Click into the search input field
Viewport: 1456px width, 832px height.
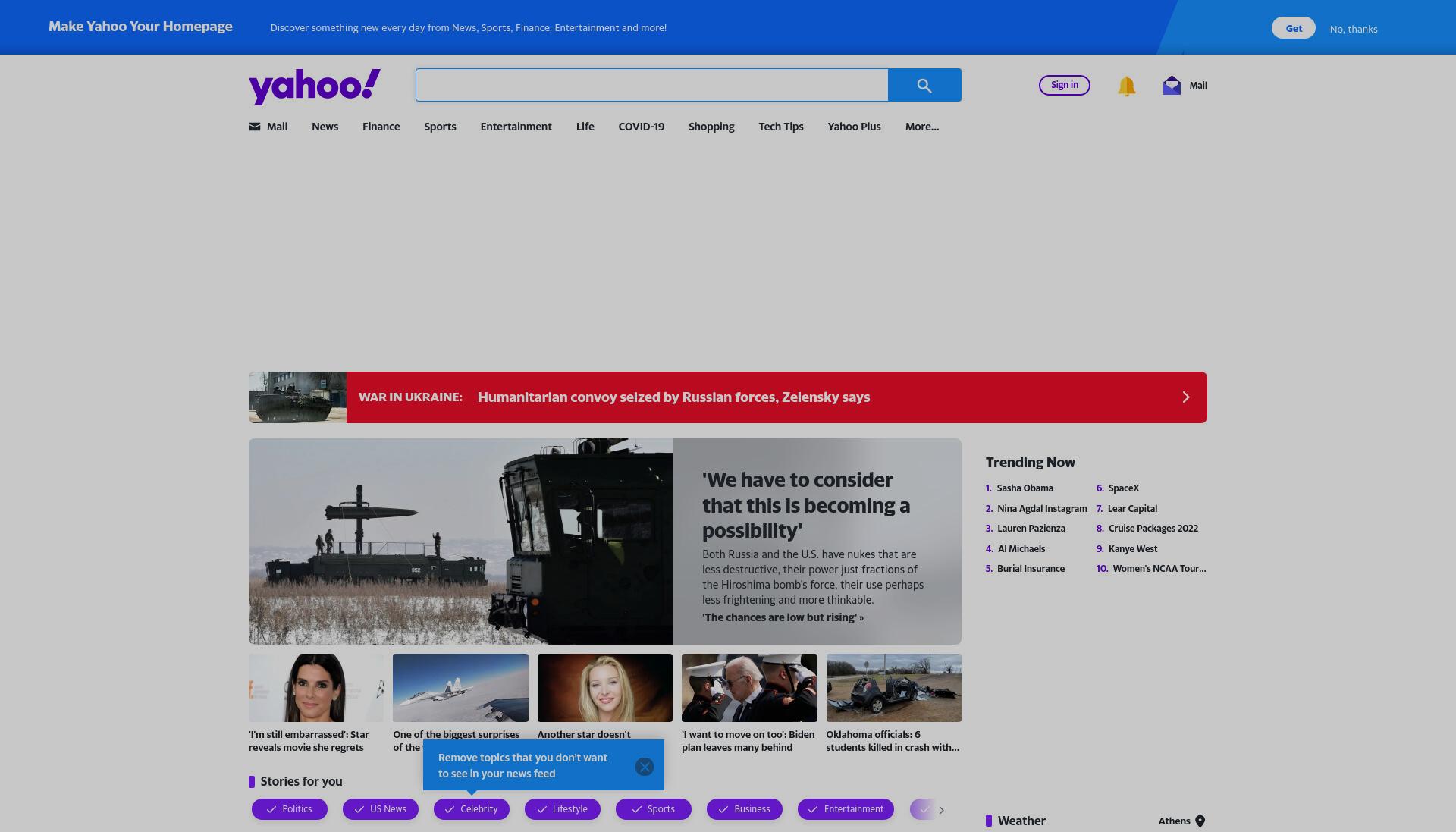(651, 85)
